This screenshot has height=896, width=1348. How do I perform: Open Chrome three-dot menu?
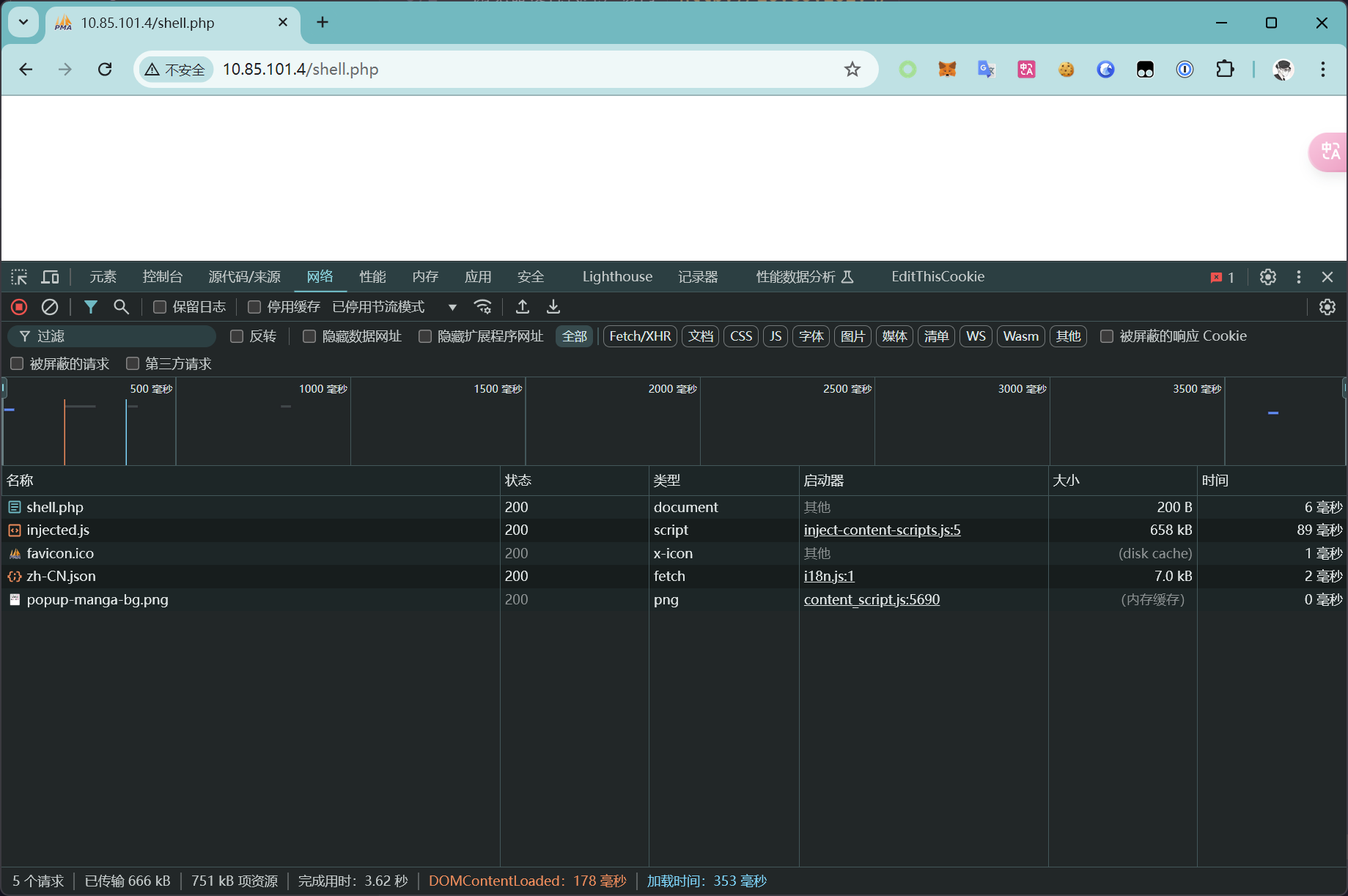pyautogui.click(x=1323, y=69)
